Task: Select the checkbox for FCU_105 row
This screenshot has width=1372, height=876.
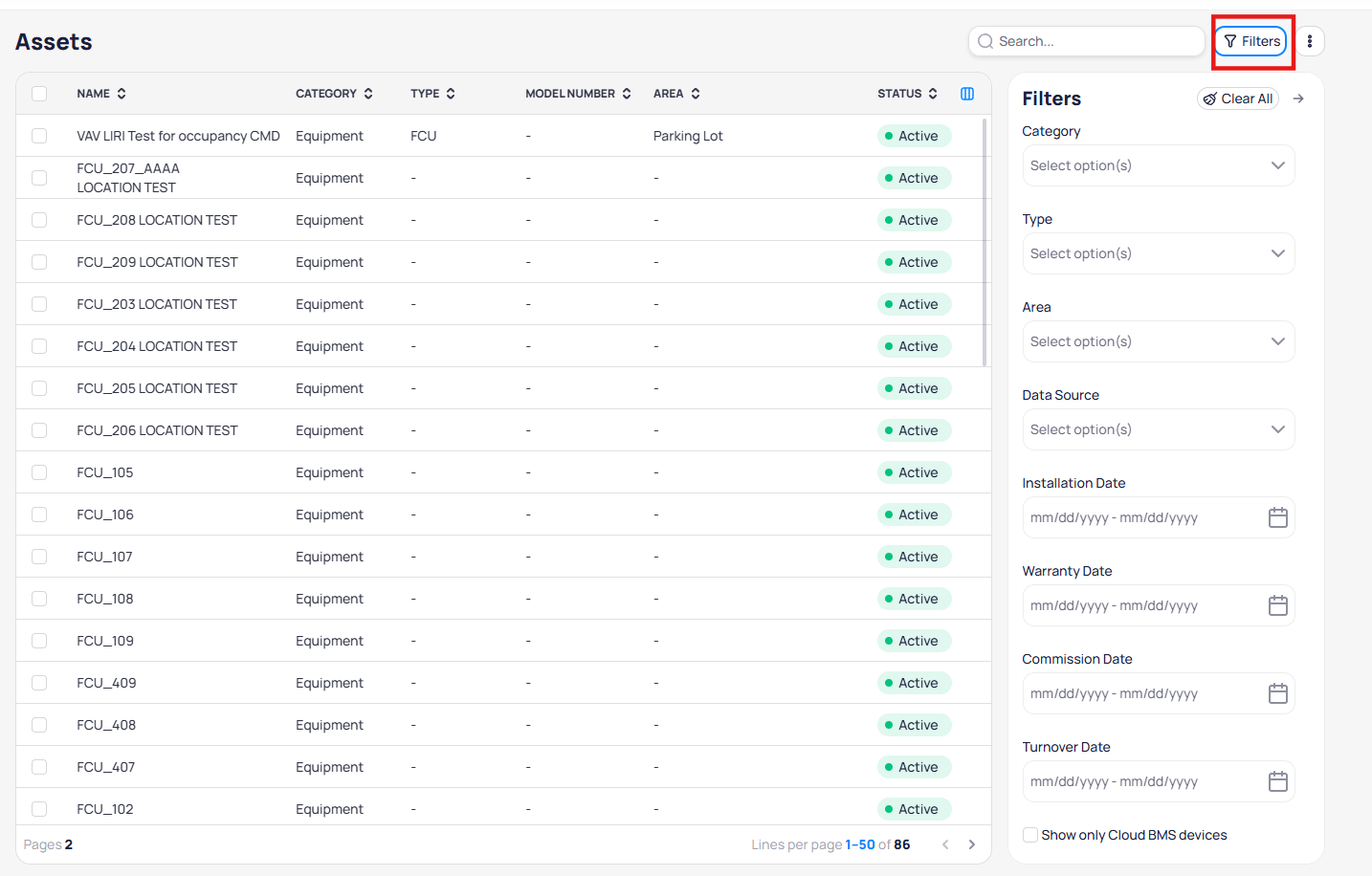Action: (39, 472)
